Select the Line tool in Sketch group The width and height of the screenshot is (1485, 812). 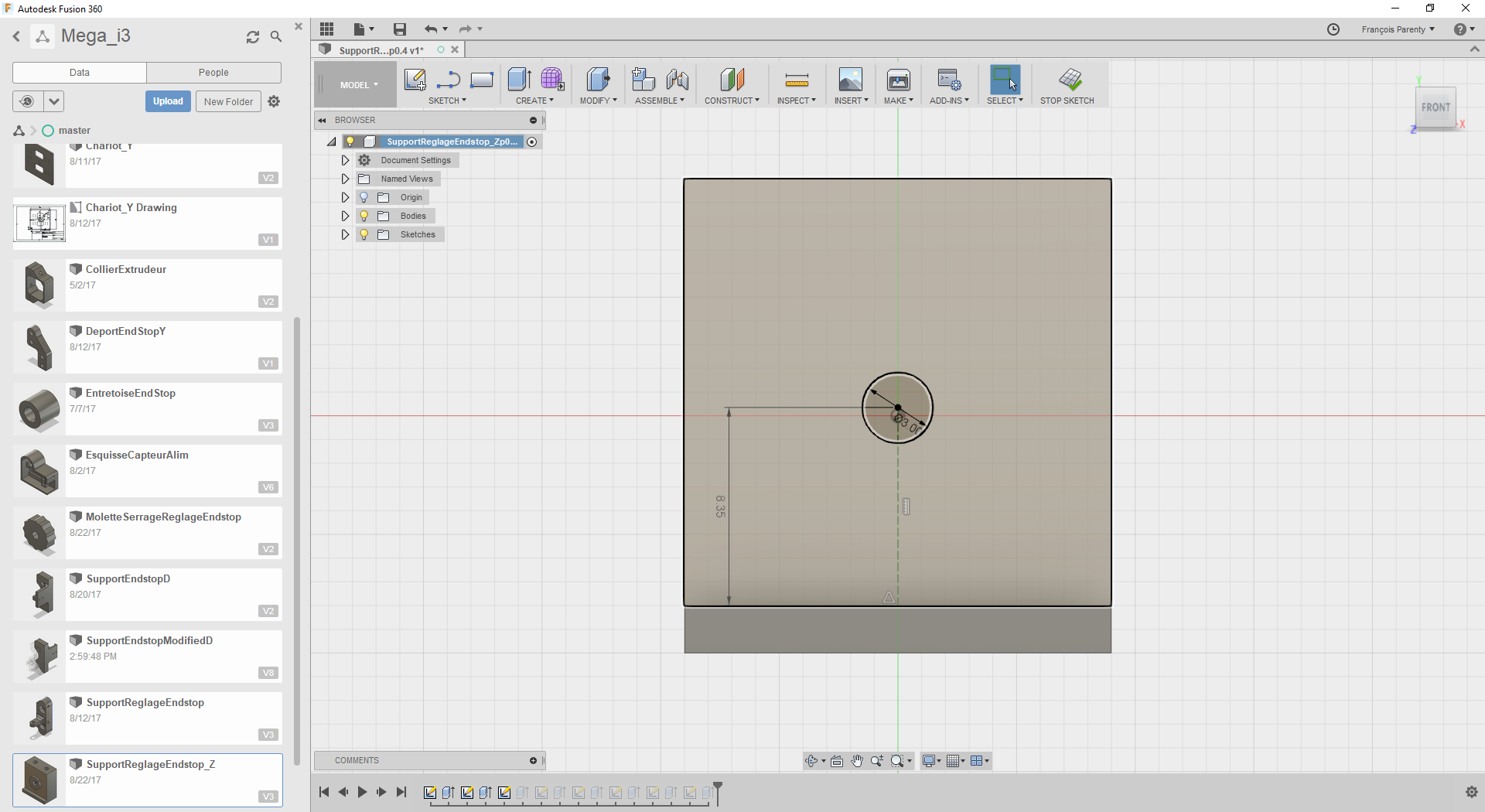point(449,80)
